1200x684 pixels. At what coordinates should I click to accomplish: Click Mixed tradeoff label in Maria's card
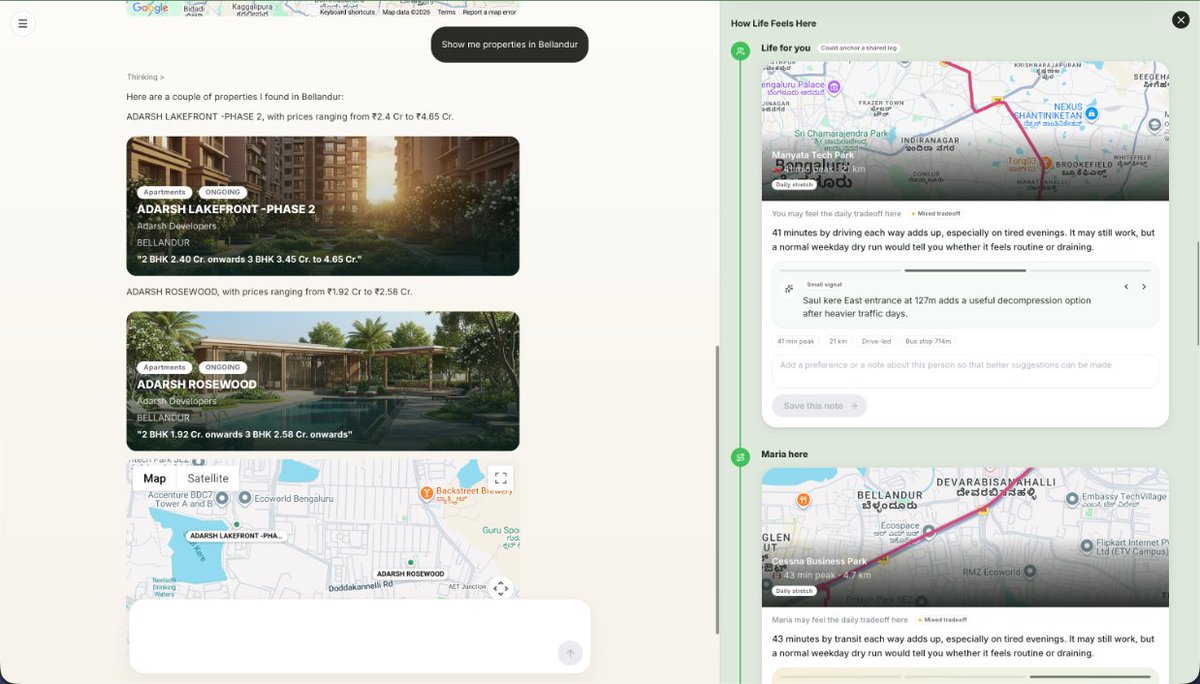[x=942, y=619]
